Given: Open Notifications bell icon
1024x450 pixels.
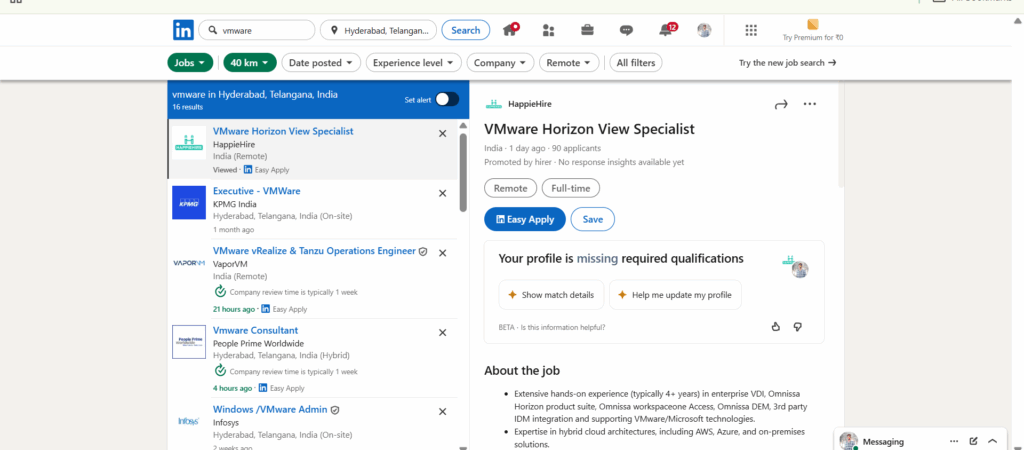Looking at the screenshot, I should pyautogui.click(x=667, y=30).
